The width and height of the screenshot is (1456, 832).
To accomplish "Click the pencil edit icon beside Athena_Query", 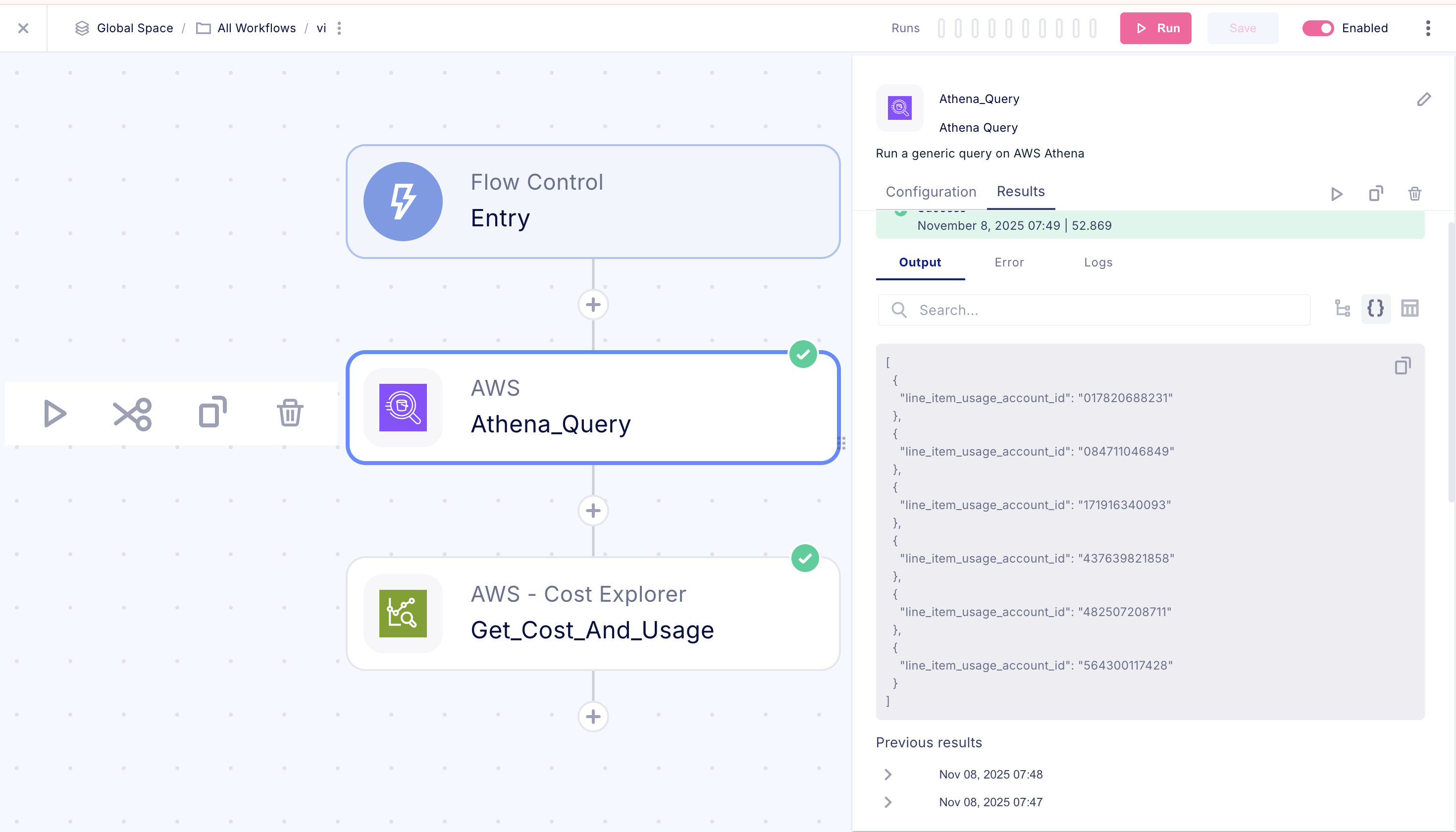I will (x=1423, y=100).
